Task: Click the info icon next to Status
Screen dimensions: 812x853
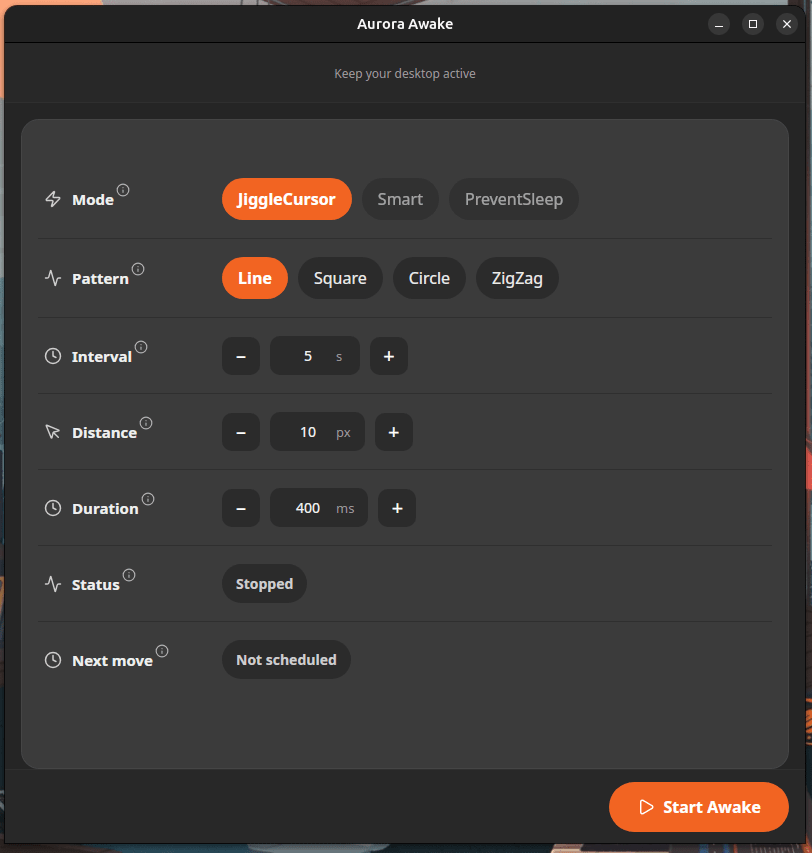Action: [129, 575]
